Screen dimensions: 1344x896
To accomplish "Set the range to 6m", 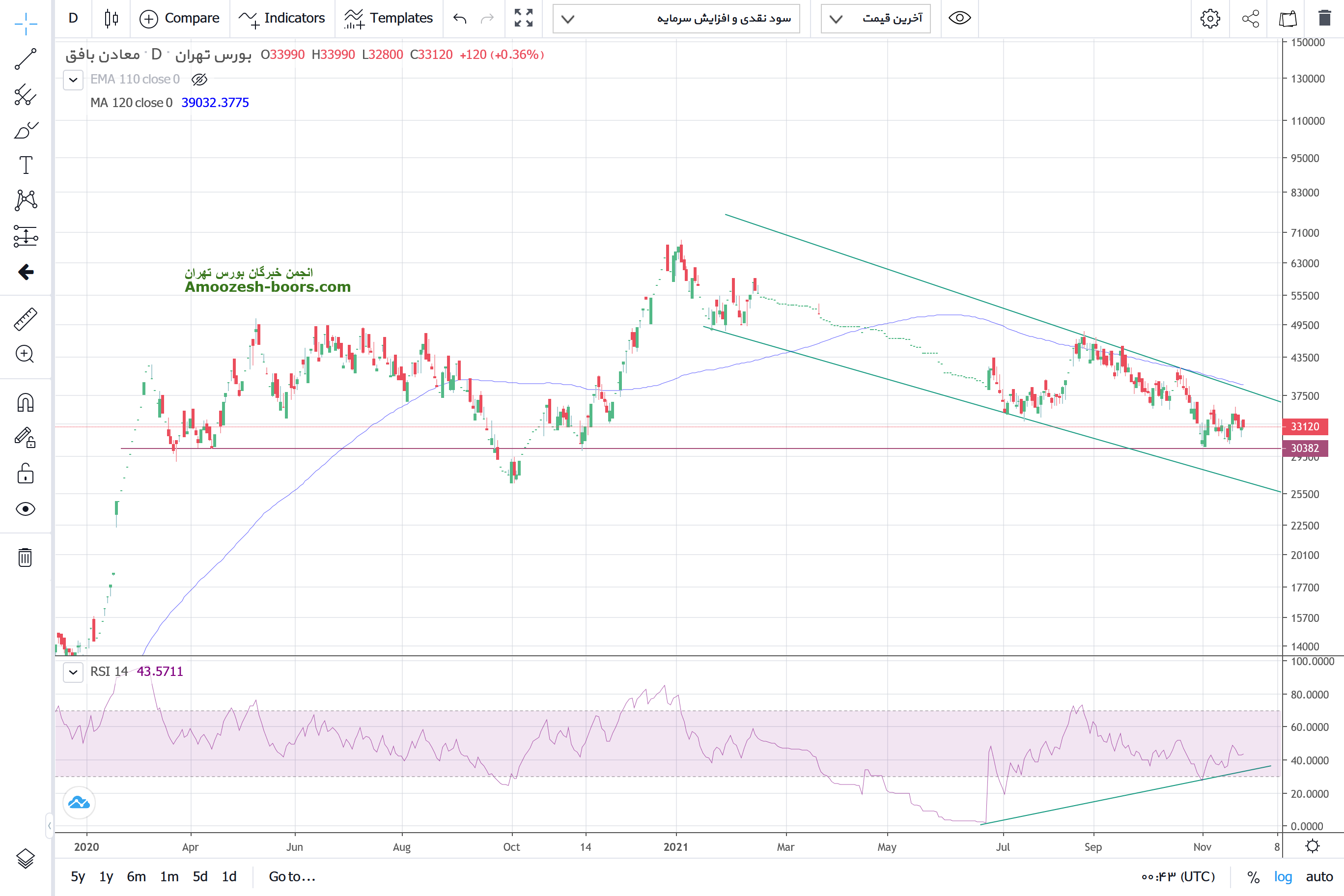I will 136,876.
